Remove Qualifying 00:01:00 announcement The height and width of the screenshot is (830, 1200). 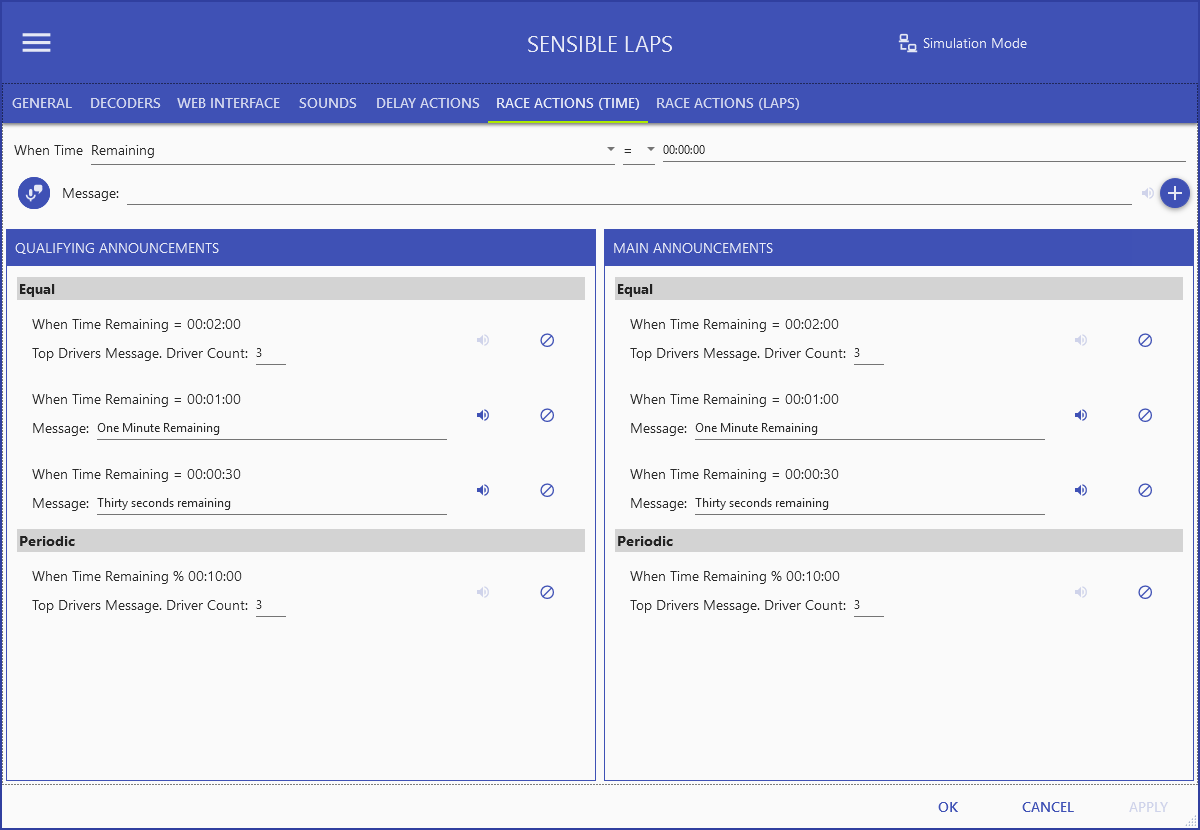coord(547,415)
